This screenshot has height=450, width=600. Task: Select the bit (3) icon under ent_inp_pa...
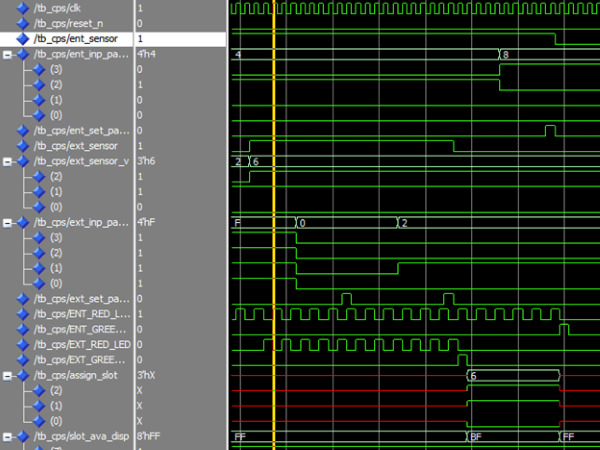pos(39,69)
